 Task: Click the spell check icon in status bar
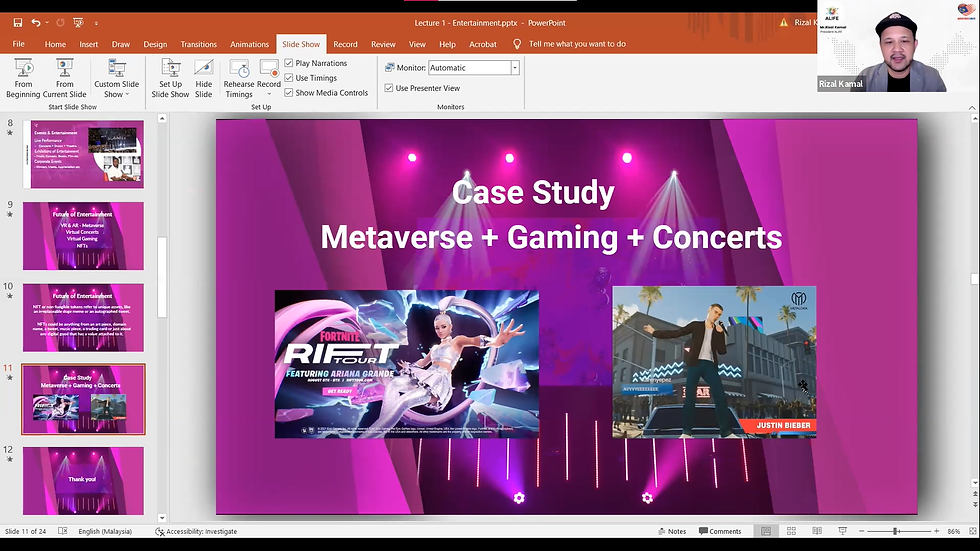[x=62, y=531]
